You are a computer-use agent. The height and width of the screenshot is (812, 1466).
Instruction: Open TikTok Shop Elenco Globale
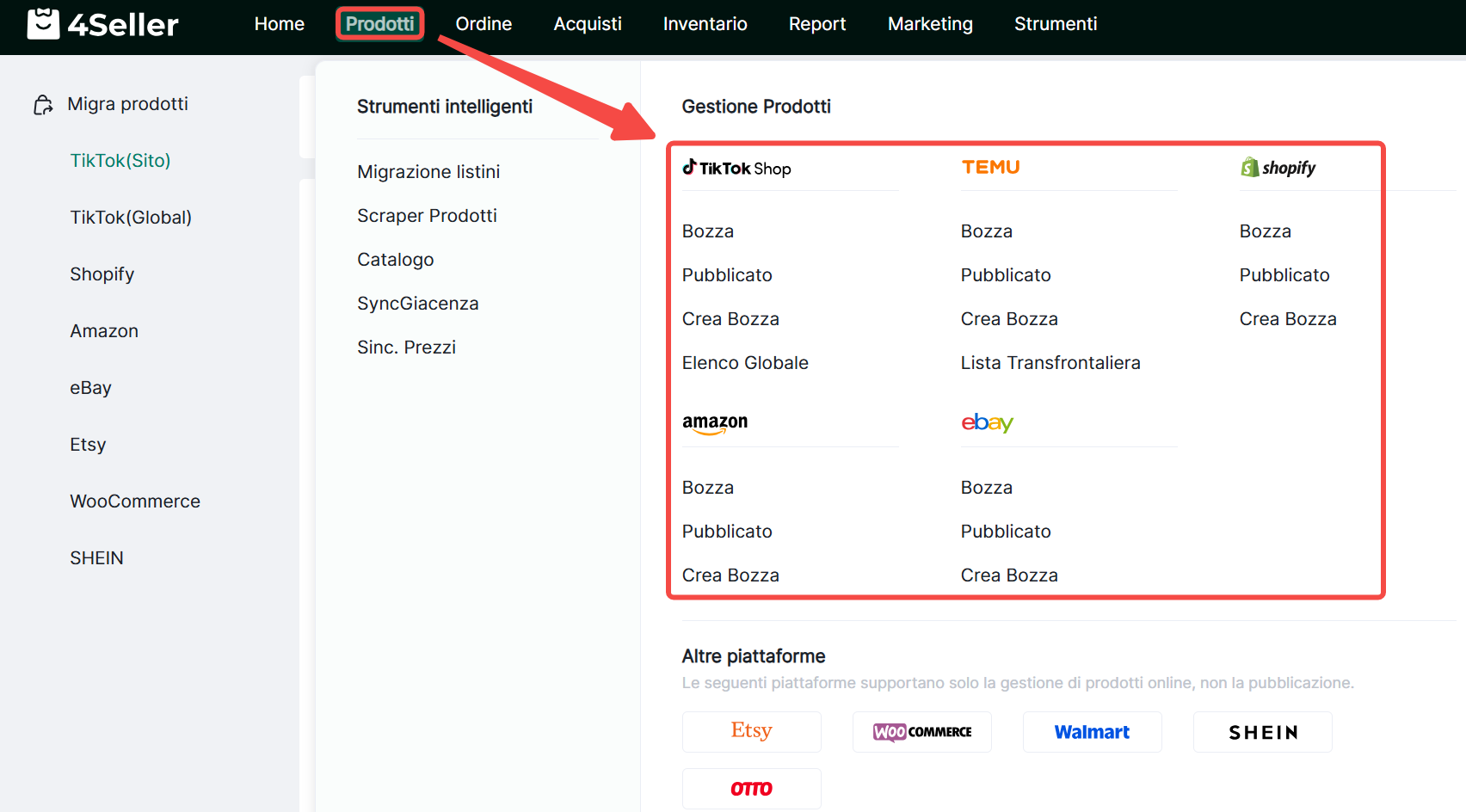coord(745,363)
